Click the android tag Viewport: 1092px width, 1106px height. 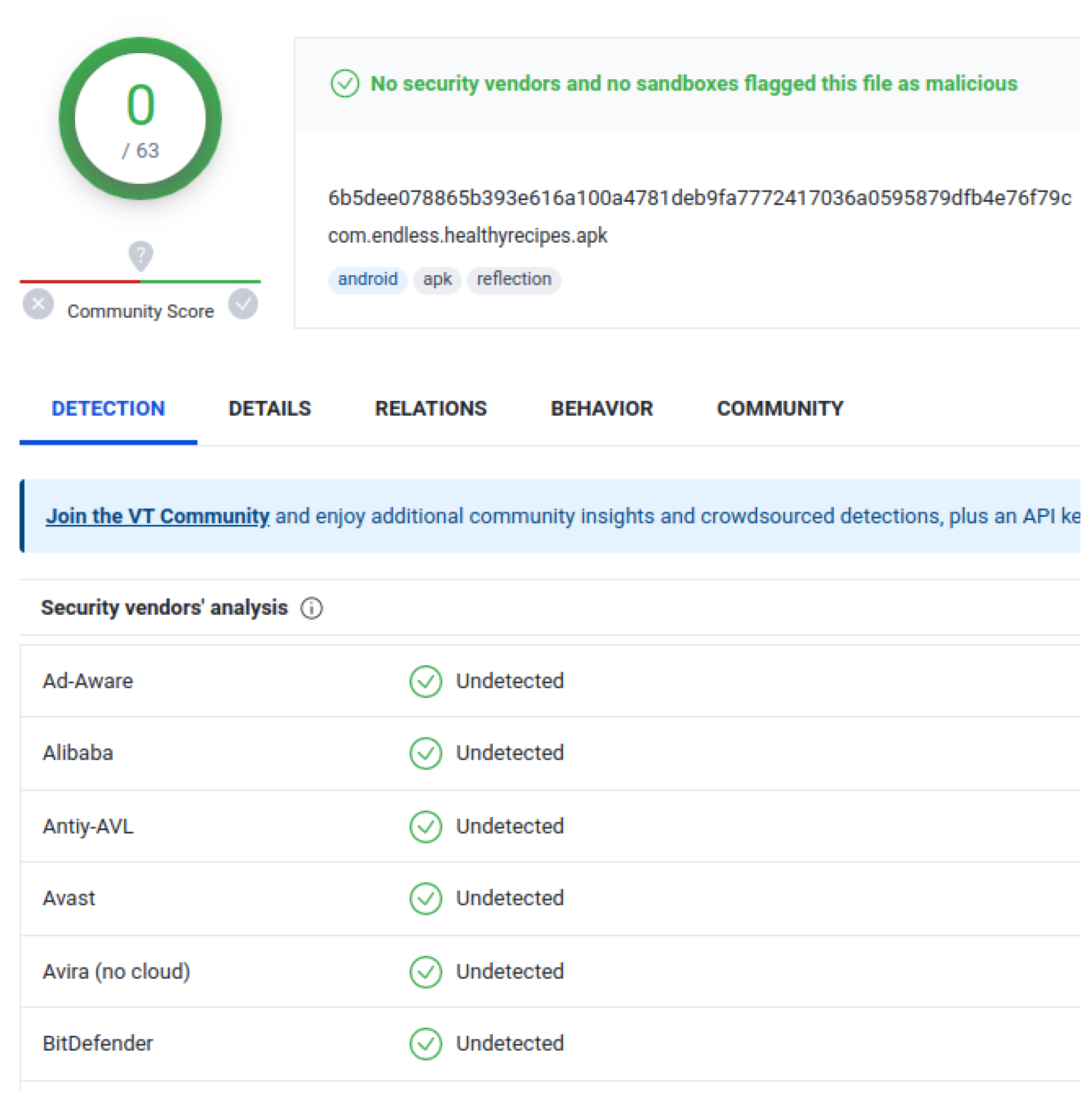pyautogui.click(x=367, y=279)
